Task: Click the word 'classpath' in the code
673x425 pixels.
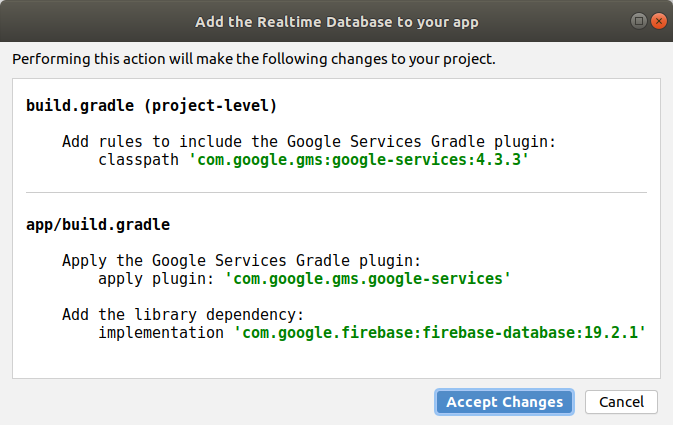Action: pos(139,159)
